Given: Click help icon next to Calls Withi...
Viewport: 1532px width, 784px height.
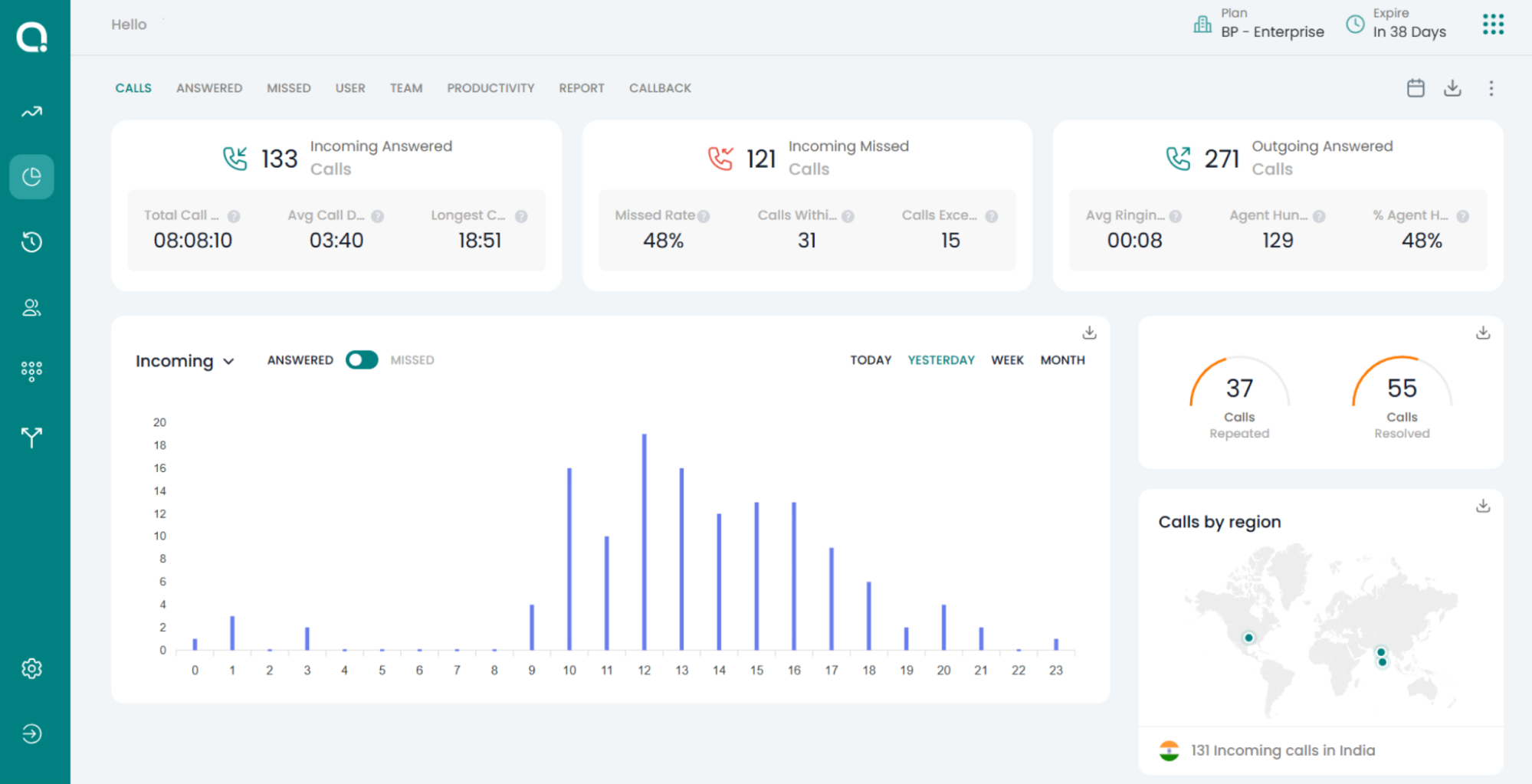Looking at the screenshot, I should click(848, 217).
